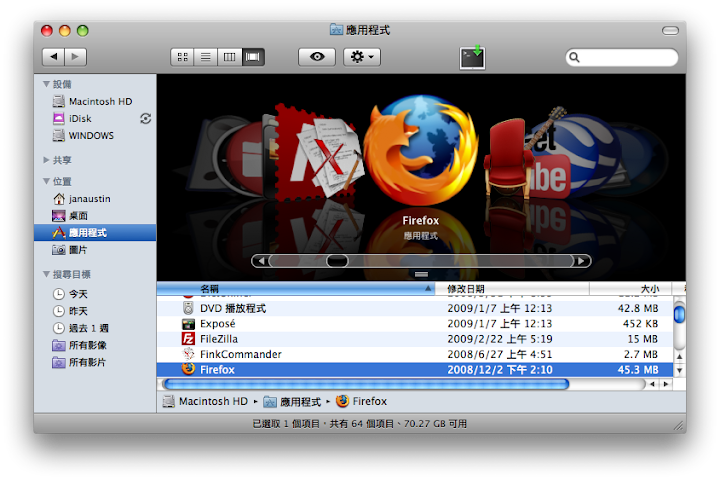Screen dimensions: 720x480
Task: Switch to icon view
Action: pyautogui.click(x=182, y=57)
